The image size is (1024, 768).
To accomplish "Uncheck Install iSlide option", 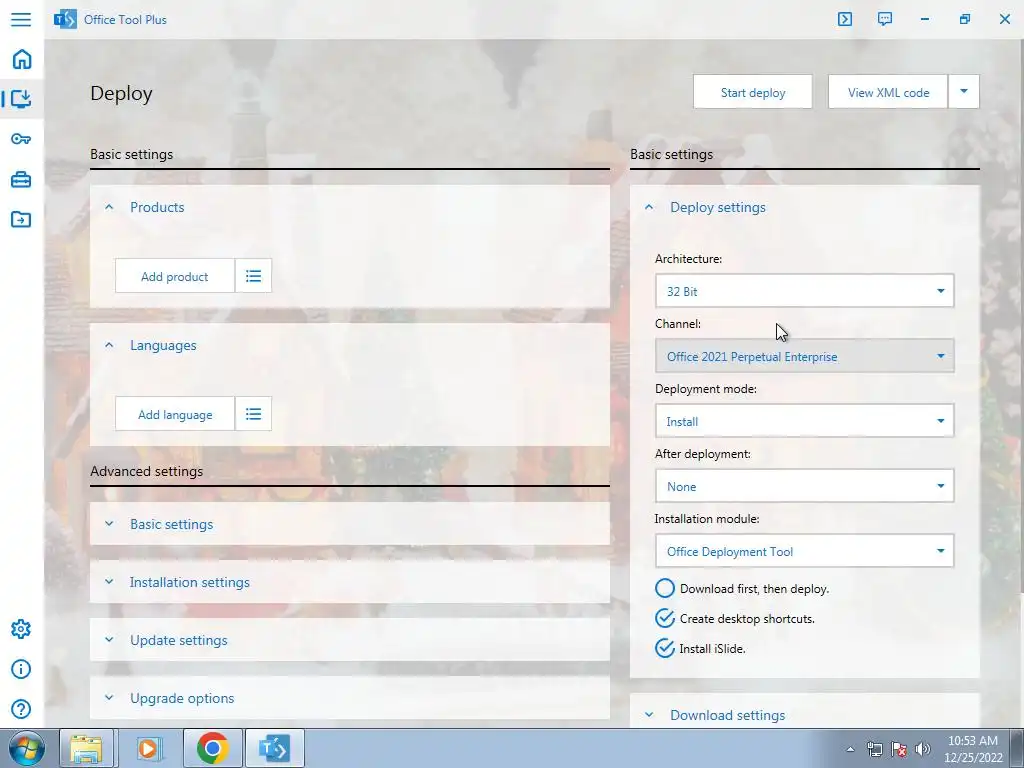I will pyautogui.click(x=665, y=648).
